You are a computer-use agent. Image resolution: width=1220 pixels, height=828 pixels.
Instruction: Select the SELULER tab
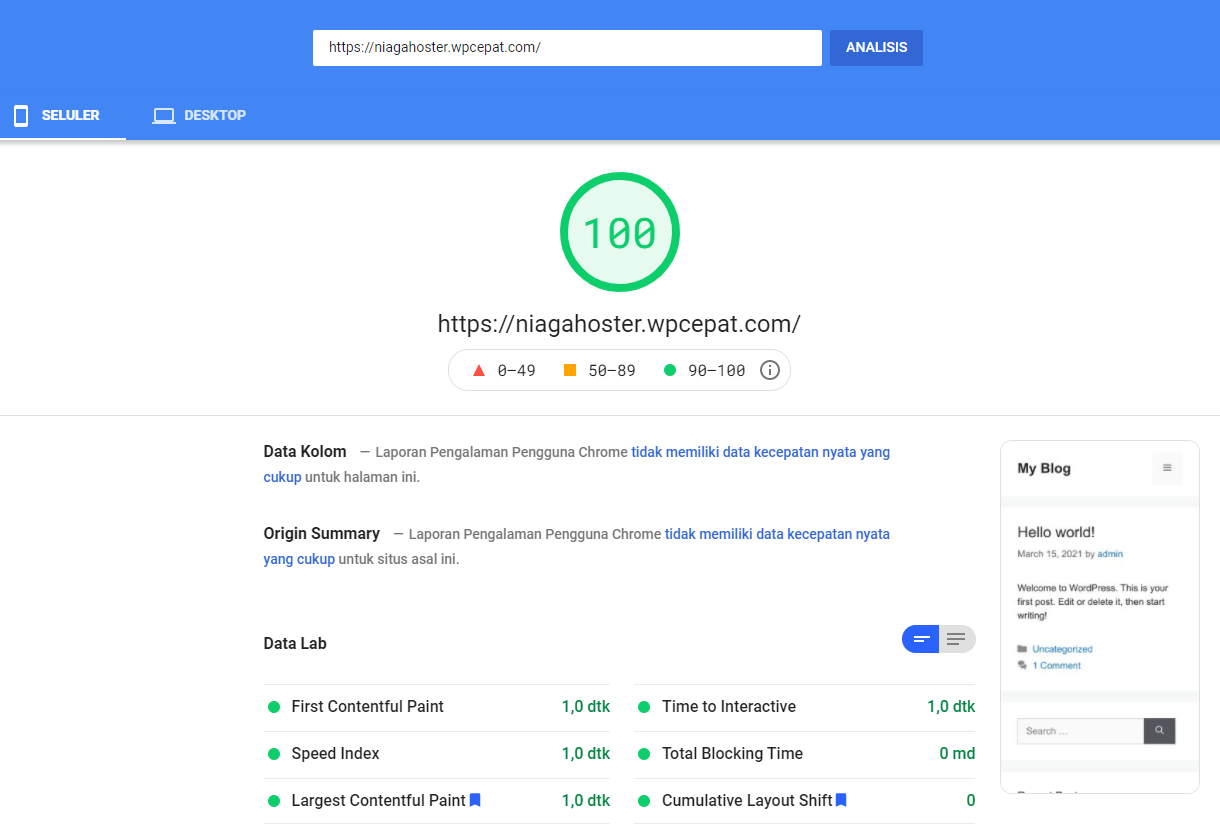pos(57,116)
